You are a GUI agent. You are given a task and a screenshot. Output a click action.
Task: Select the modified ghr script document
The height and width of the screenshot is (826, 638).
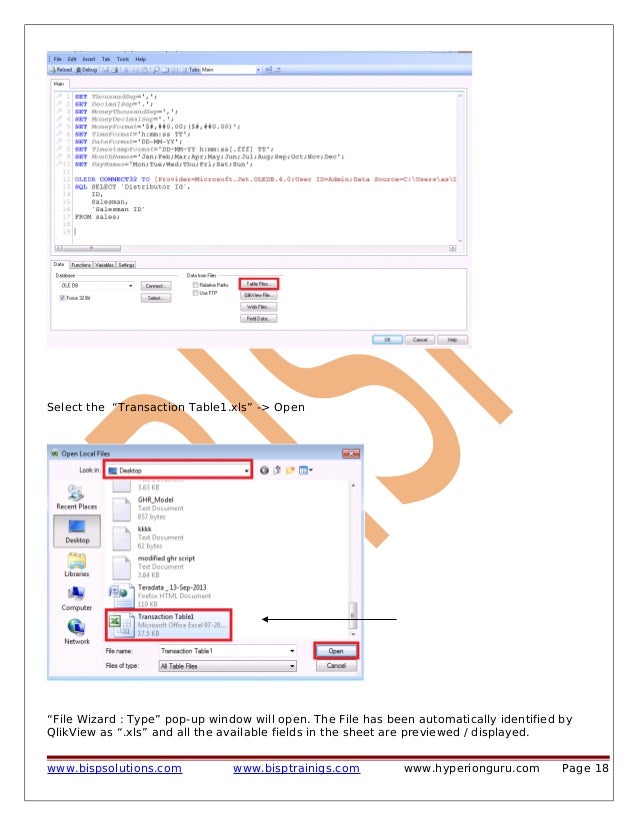[x=153, y=566]
